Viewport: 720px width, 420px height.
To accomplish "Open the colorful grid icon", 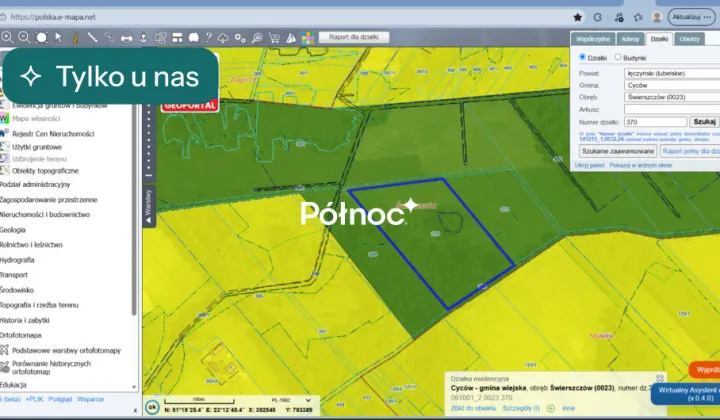I will click(308, 38).
